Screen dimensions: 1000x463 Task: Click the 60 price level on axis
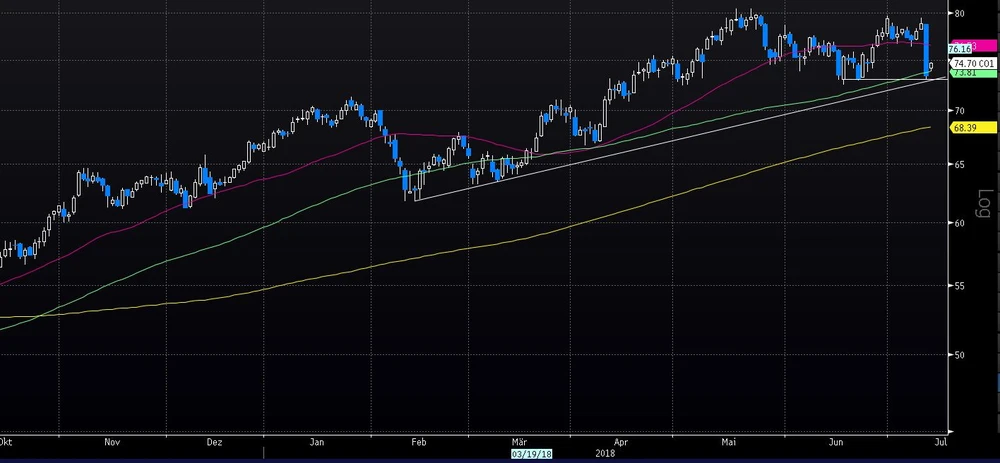[958, 223]
